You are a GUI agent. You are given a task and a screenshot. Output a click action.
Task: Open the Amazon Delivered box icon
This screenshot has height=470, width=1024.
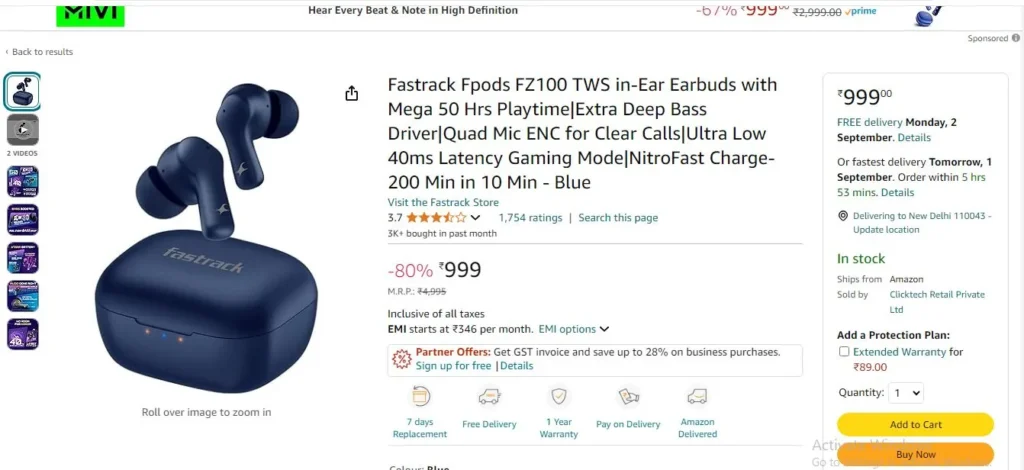pyautogui.click(x=697, y=396)
